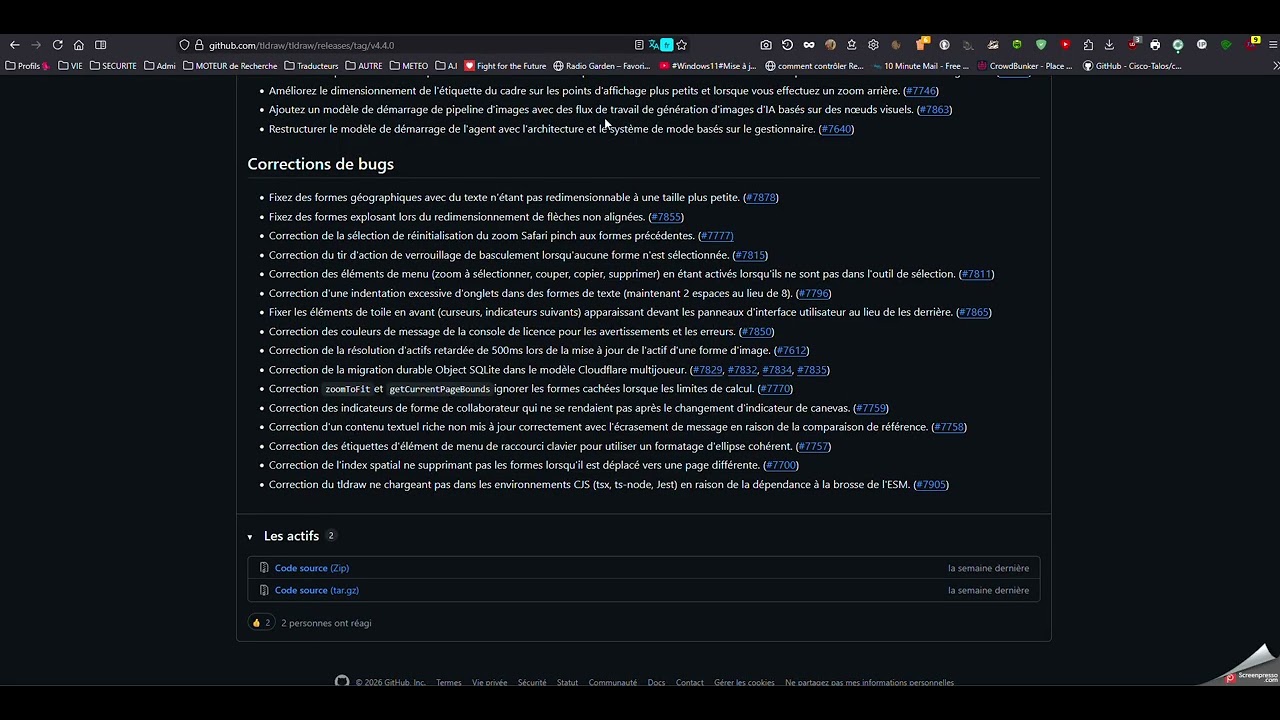Open reader view from address bar
Image resolution: width=1280 pixels, height=720 pixels.
click(x=639, y=45)
